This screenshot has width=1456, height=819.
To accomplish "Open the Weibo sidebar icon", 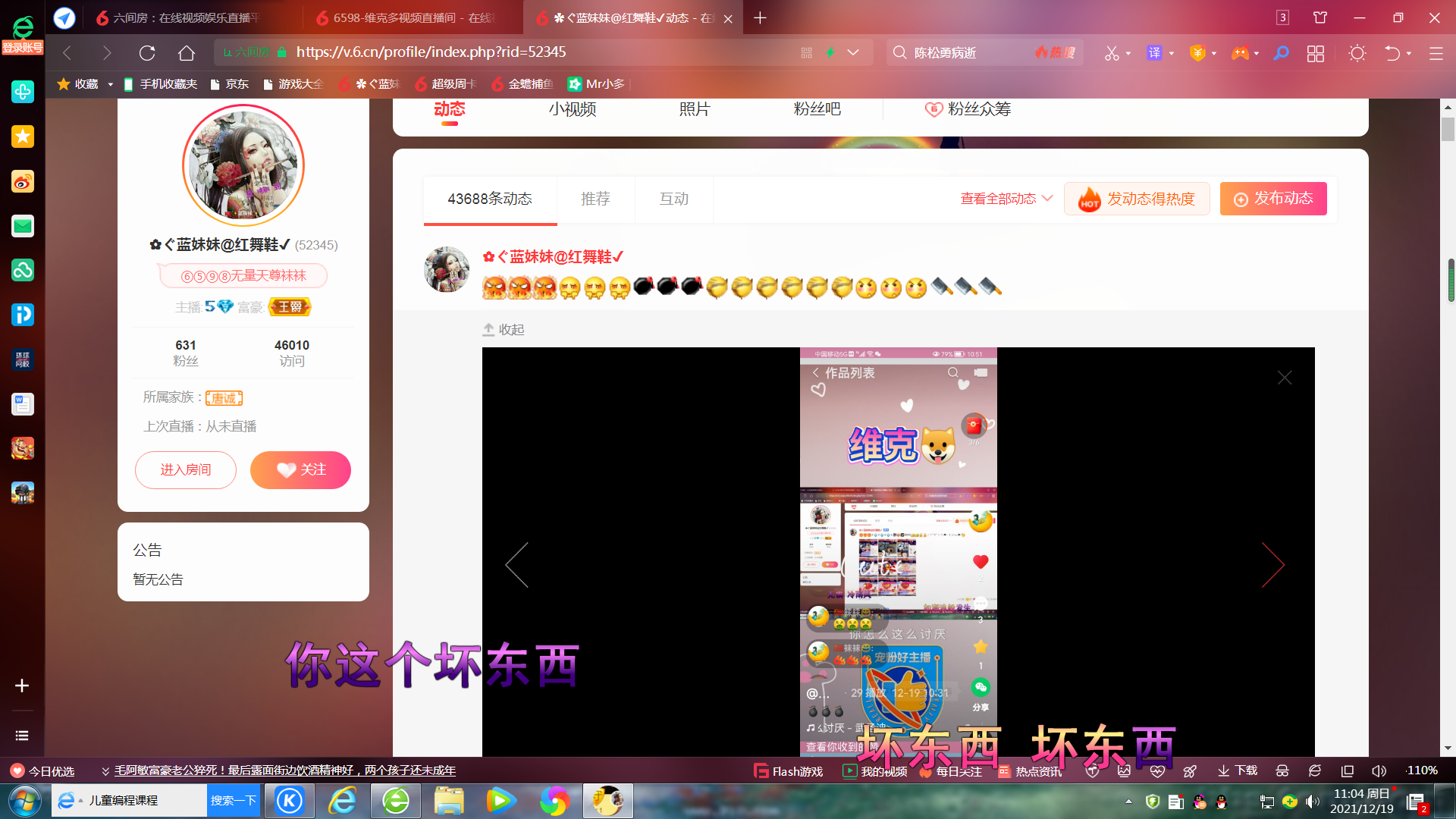I will coord(23,181).
